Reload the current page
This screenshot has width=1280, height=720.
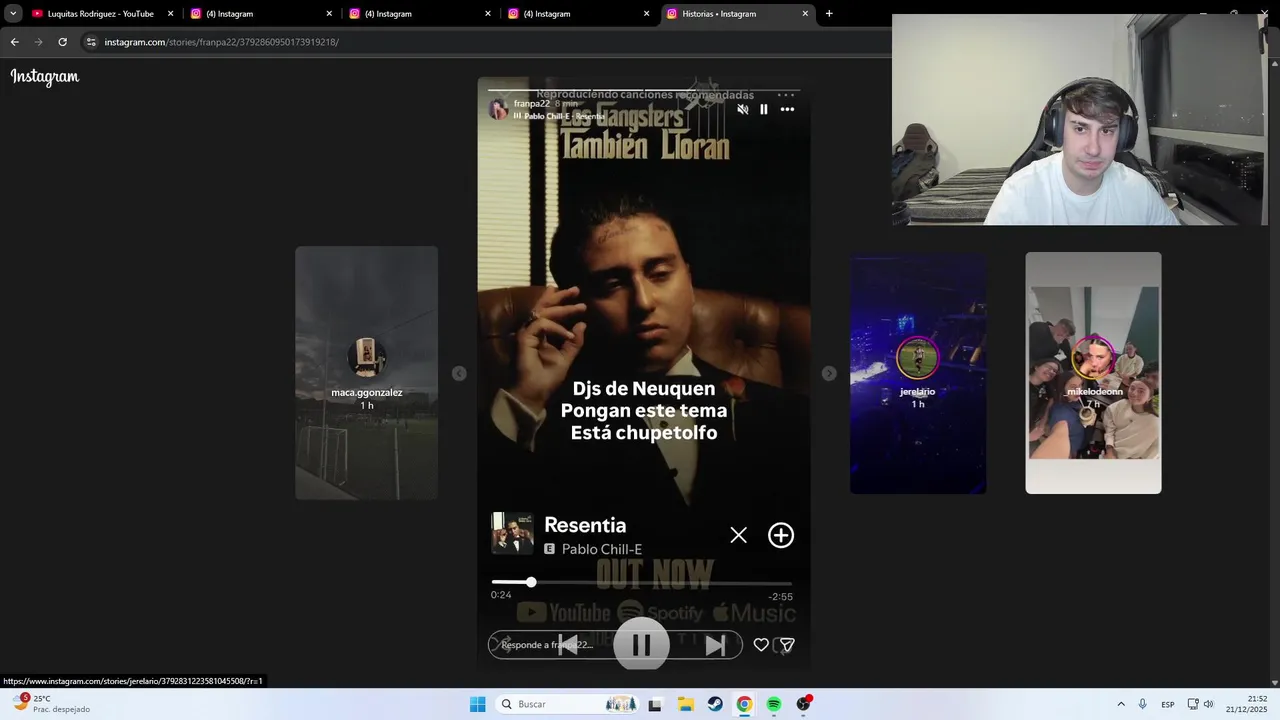pyautogui.click(x=62, y=42)
